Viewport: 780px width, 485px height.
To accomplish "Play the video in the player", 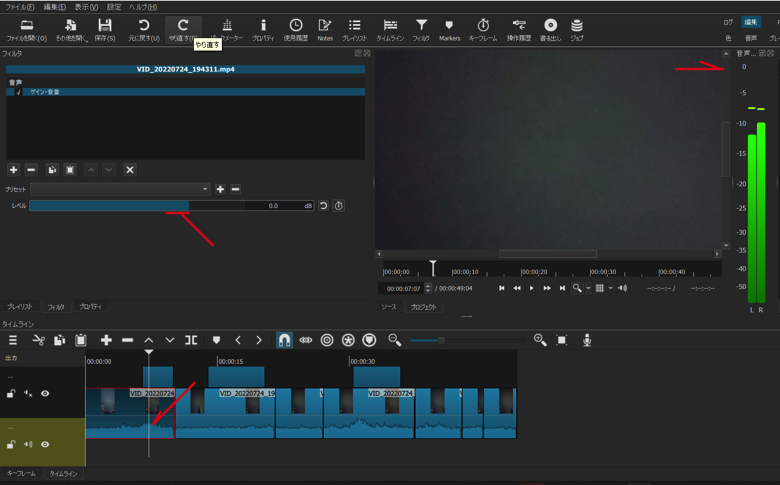I will click(532, 288).
